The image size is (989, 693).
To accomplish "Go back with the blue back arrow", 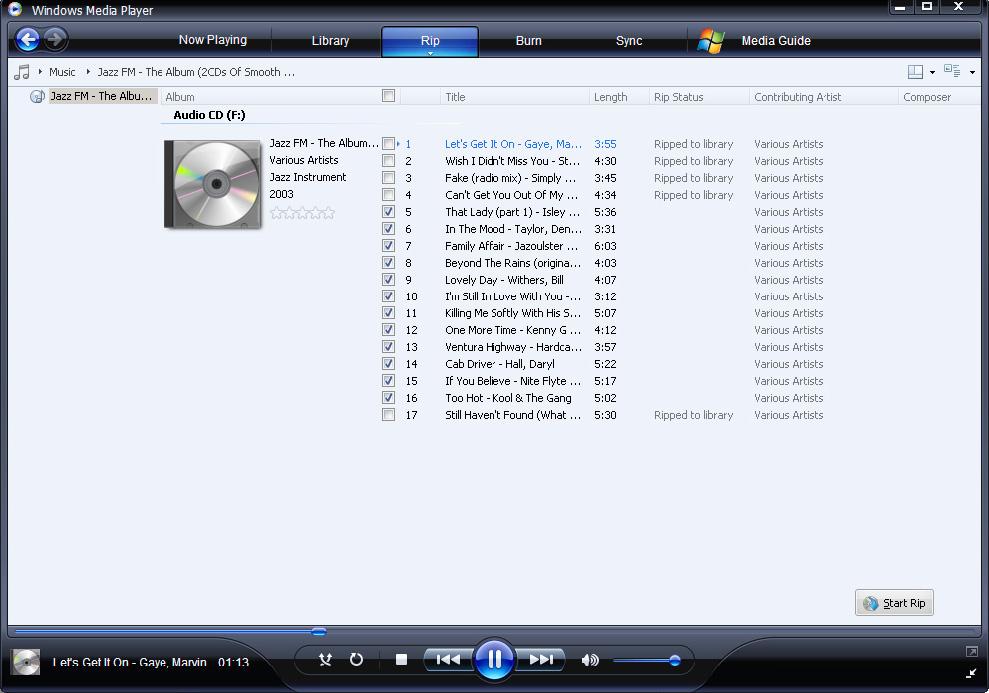I will coord(27,40).
